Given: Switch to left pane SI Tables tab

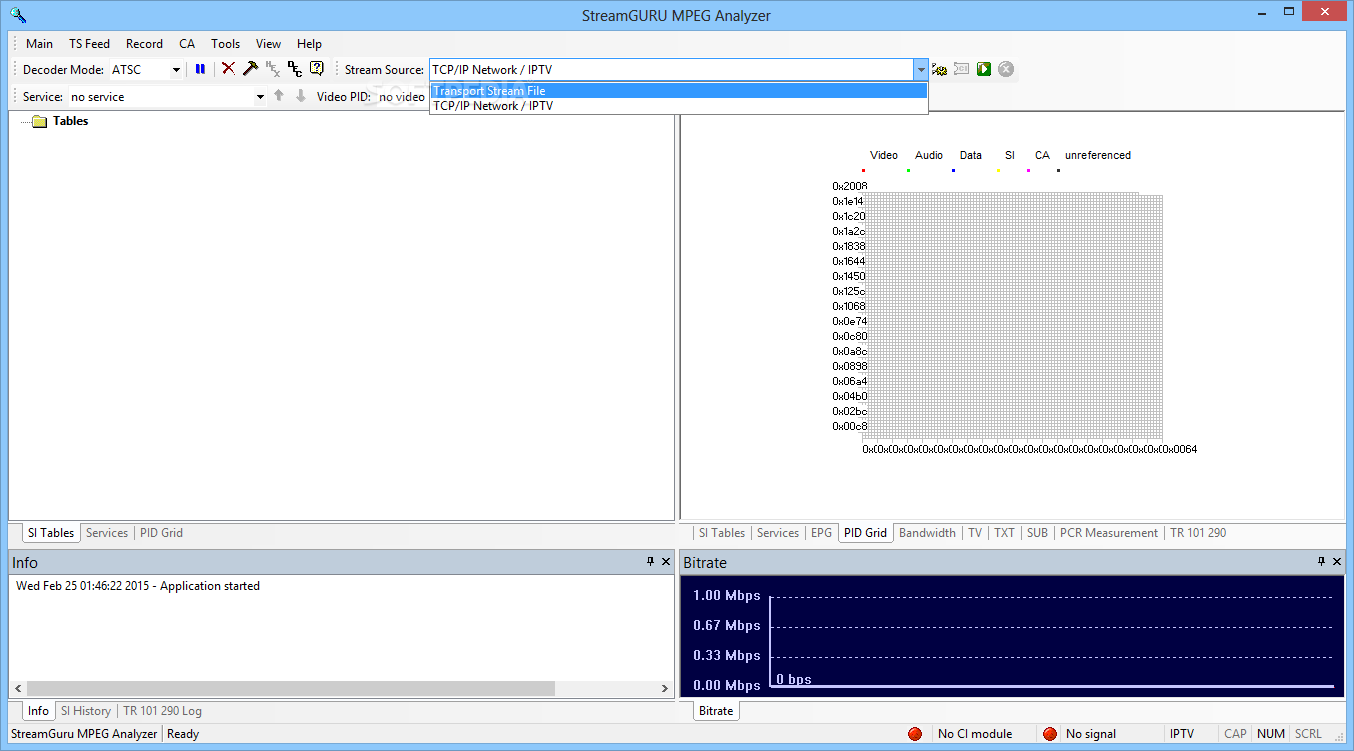Looking at the screenshot, I should [50, 533].
